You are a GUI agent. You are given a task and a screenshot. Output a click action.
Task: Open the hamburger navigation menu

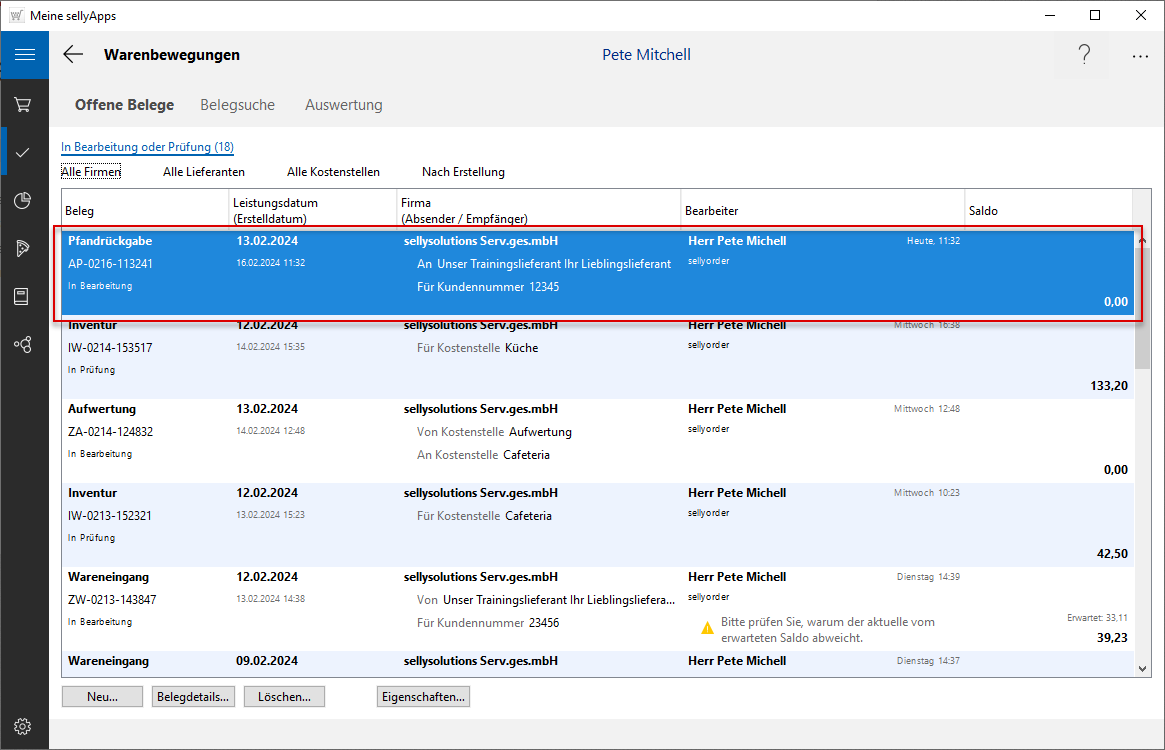[x=24, y=55]
